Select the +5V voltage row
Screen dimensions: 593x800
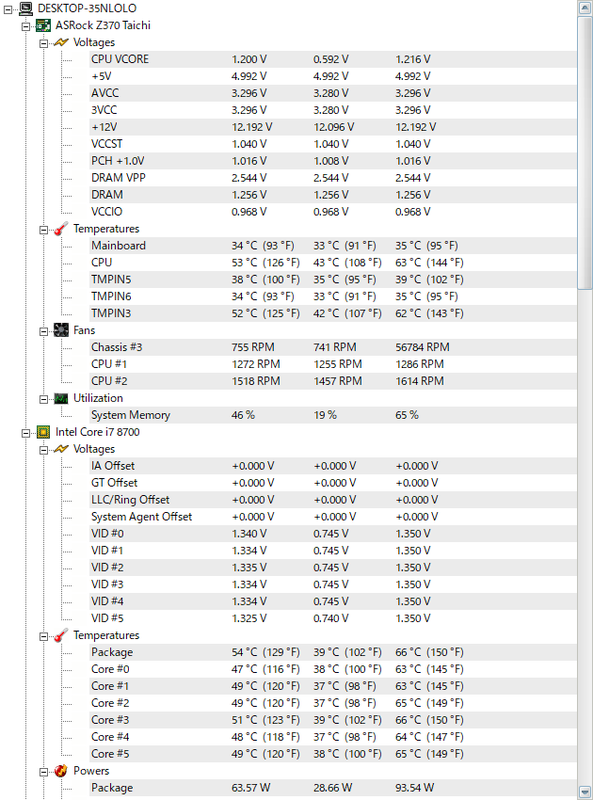click(333, 76)
